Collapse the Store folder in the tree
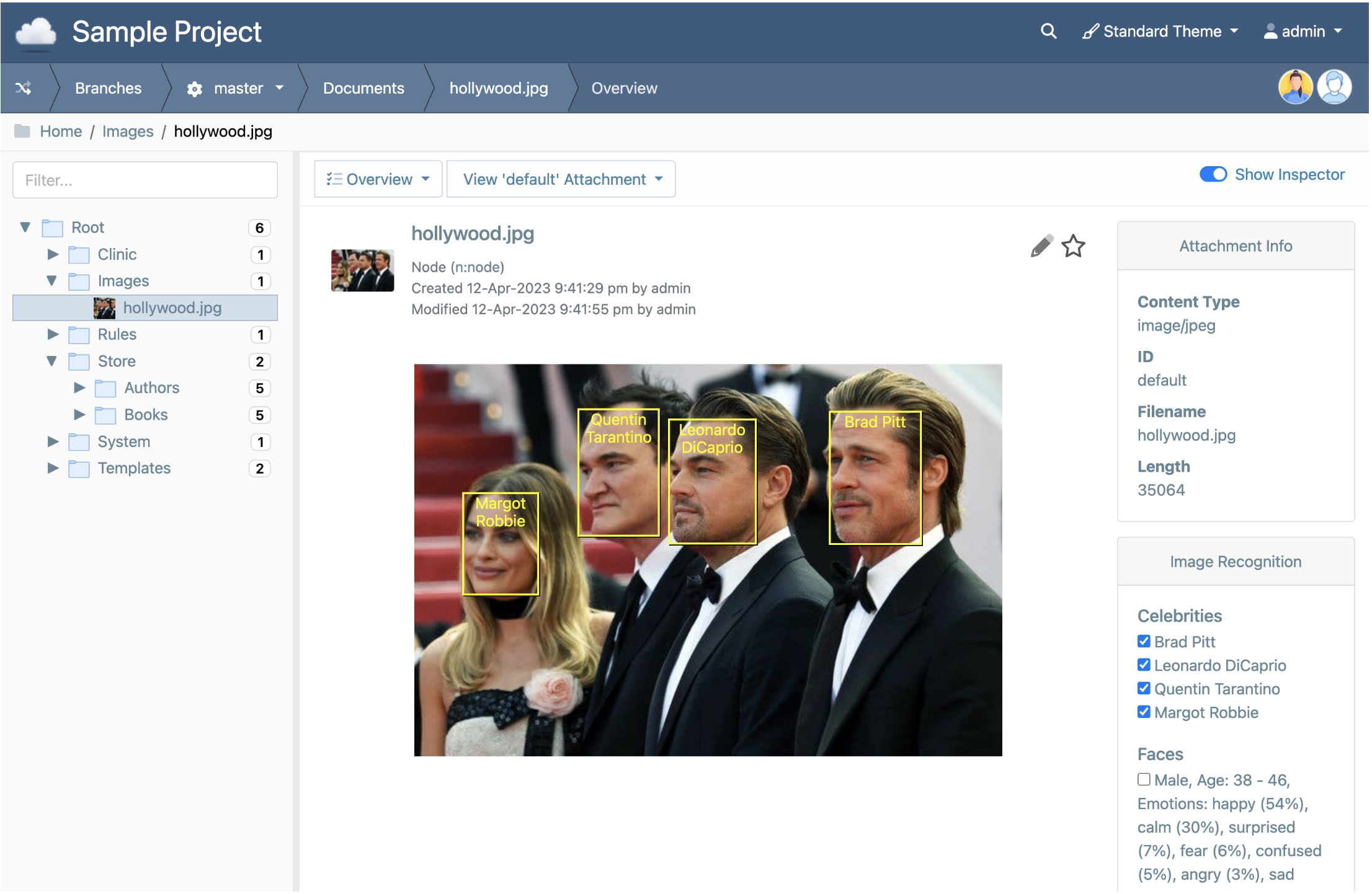 pos(53,361)
